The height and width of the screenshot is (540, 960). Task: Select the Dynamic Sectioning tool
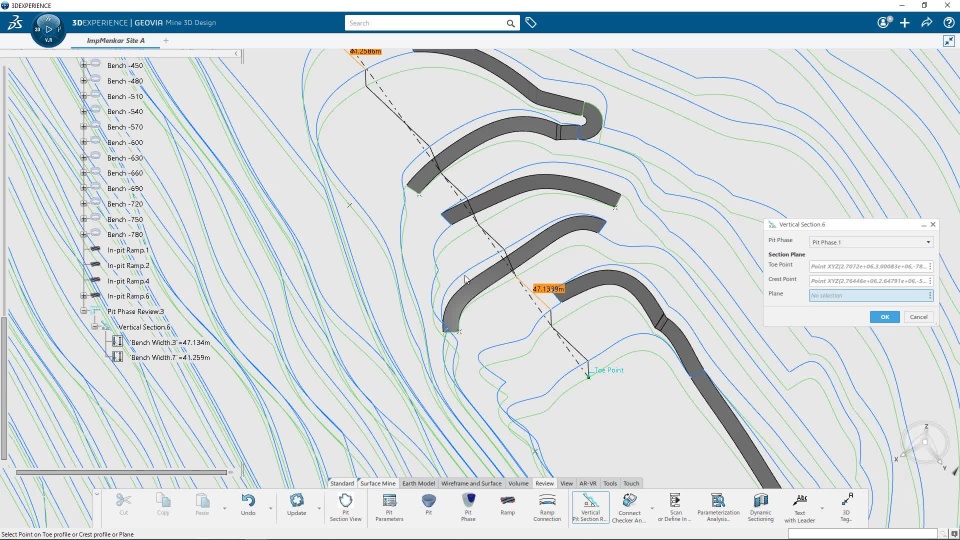click(760, 507)
